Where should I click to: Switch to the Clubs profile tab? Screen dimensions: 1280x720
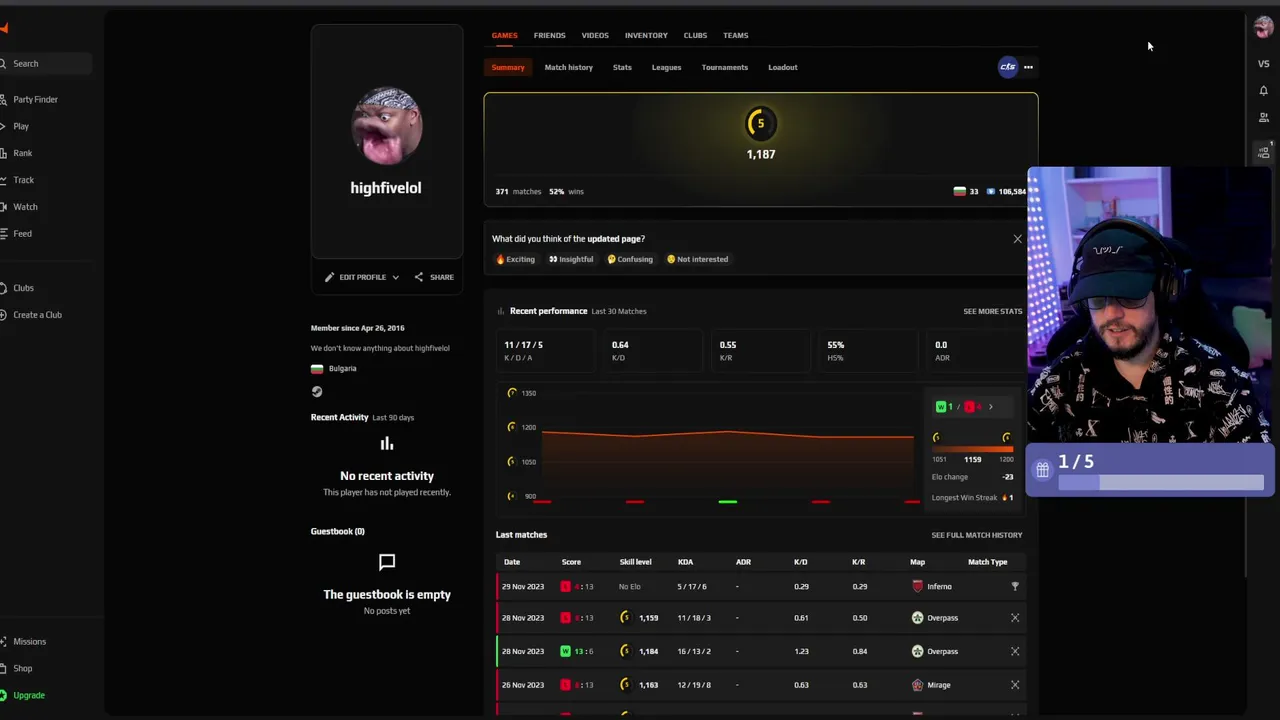(695, 36)
